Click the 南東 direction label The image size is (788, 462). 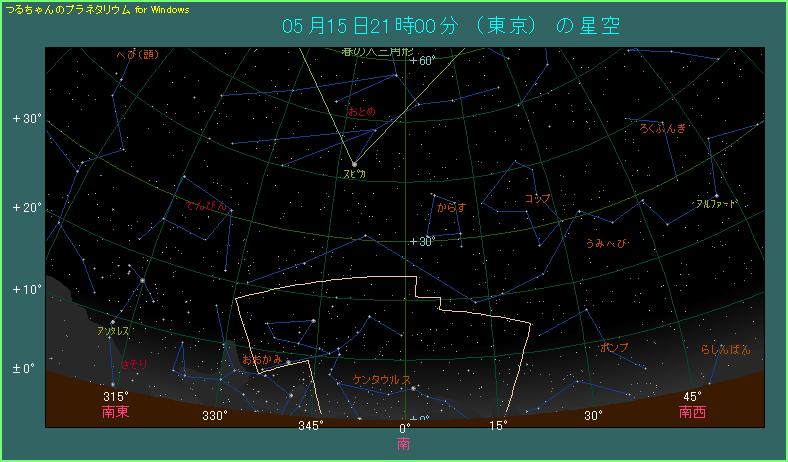point(116,411)
